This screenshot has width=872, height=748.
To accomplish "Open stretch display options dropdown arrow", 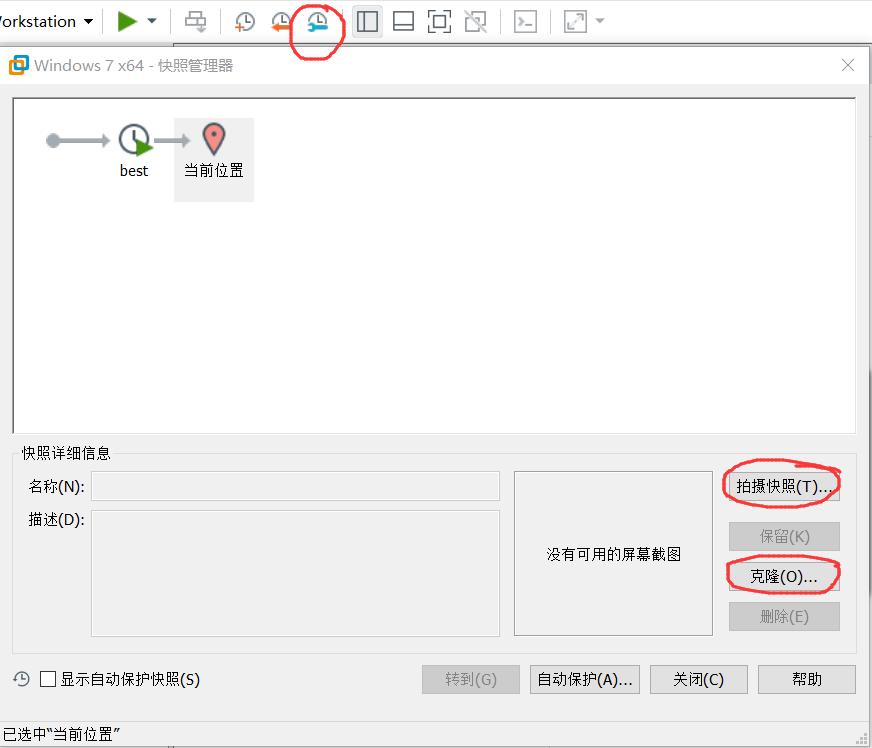I will (x=600, y=21).
